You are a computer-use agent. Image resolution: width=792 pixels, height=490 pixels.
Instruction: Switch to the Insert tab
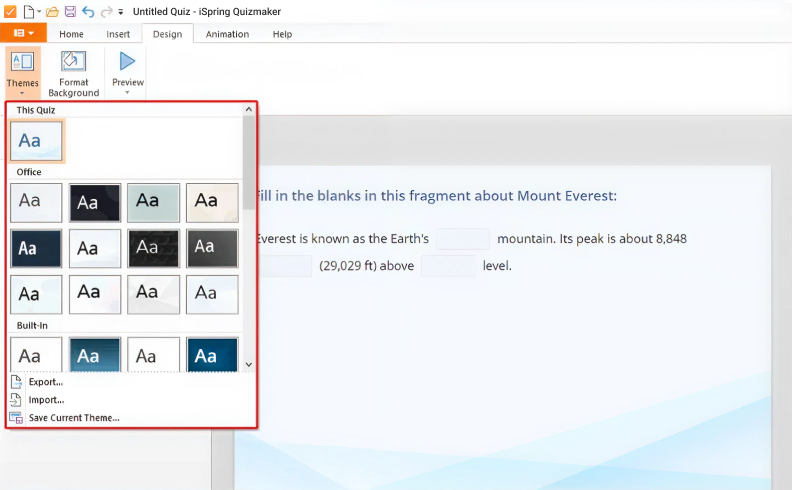coord(118,34)
